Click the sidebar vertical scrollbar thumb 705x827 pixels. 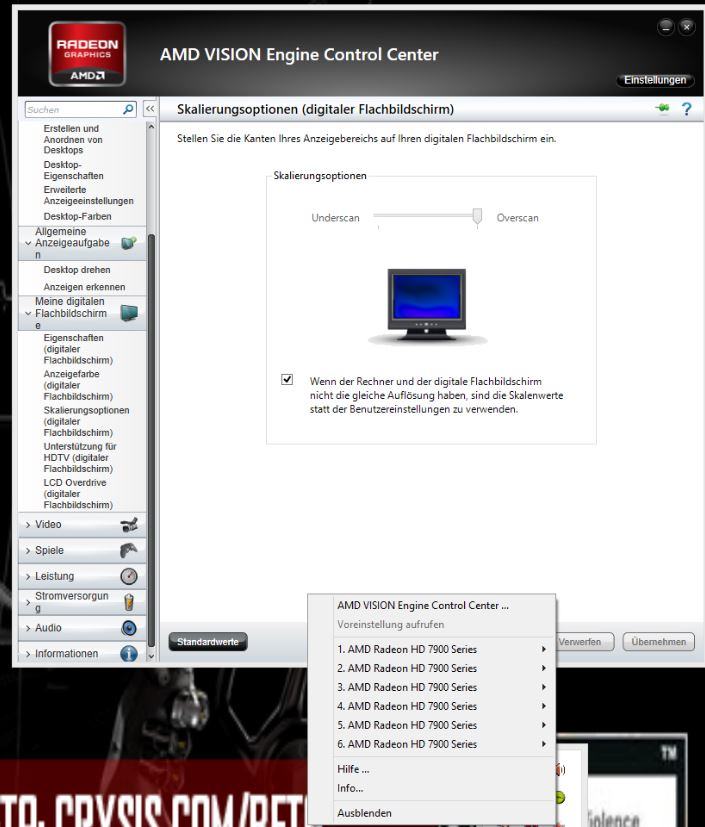click(152, 440)
